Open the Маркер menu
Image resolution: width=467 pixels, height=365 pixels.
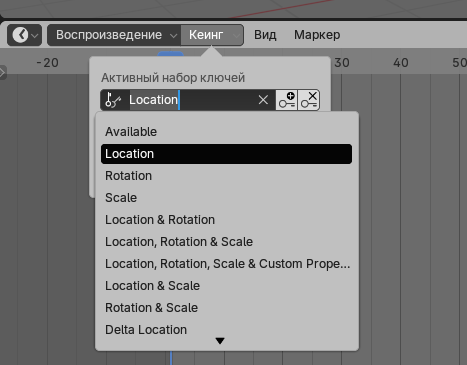(317, 35)
